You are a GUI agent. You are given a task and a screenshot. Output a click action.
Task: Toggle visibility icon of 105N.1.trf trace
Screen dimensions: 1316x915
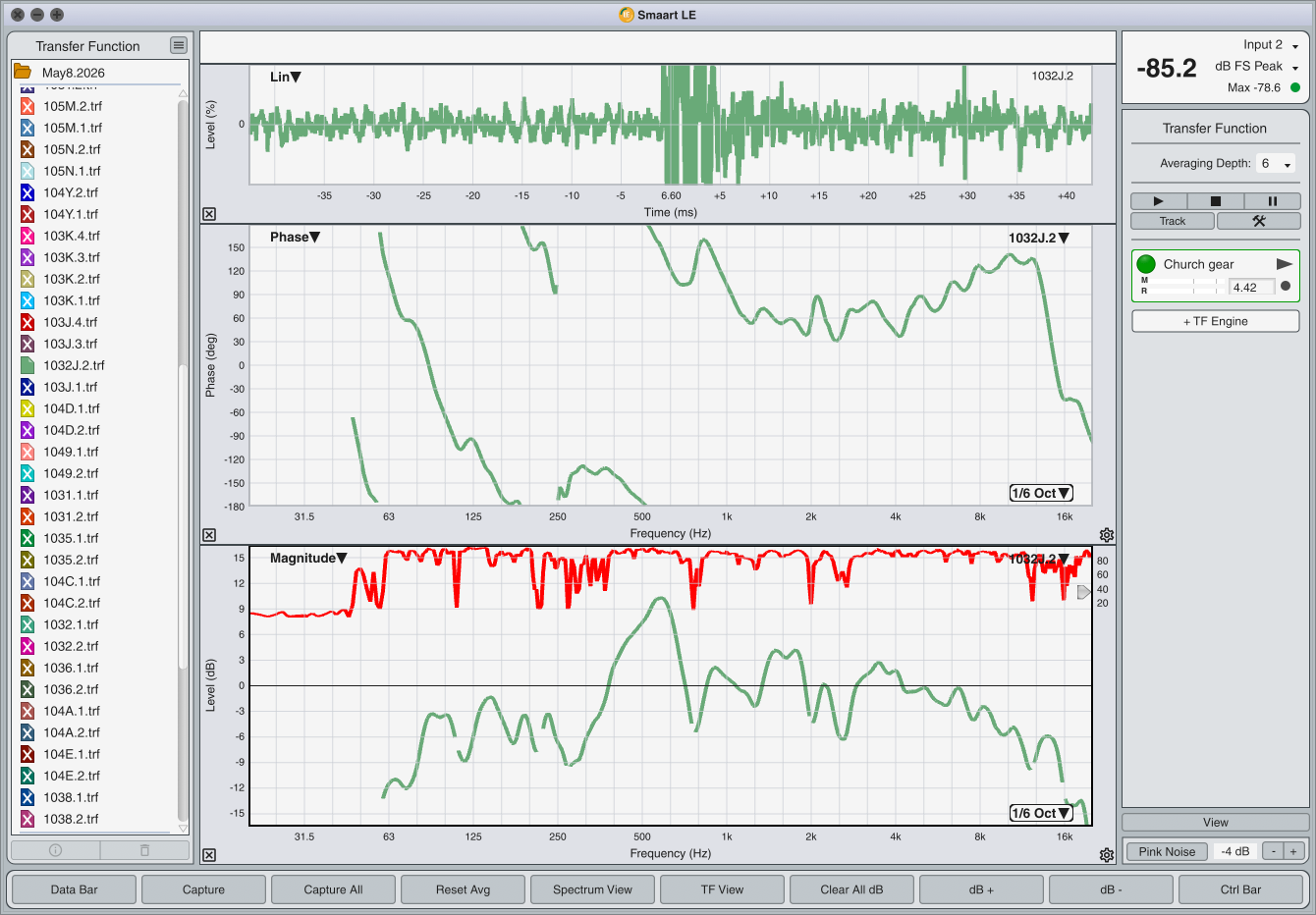(x=27, y=171)
